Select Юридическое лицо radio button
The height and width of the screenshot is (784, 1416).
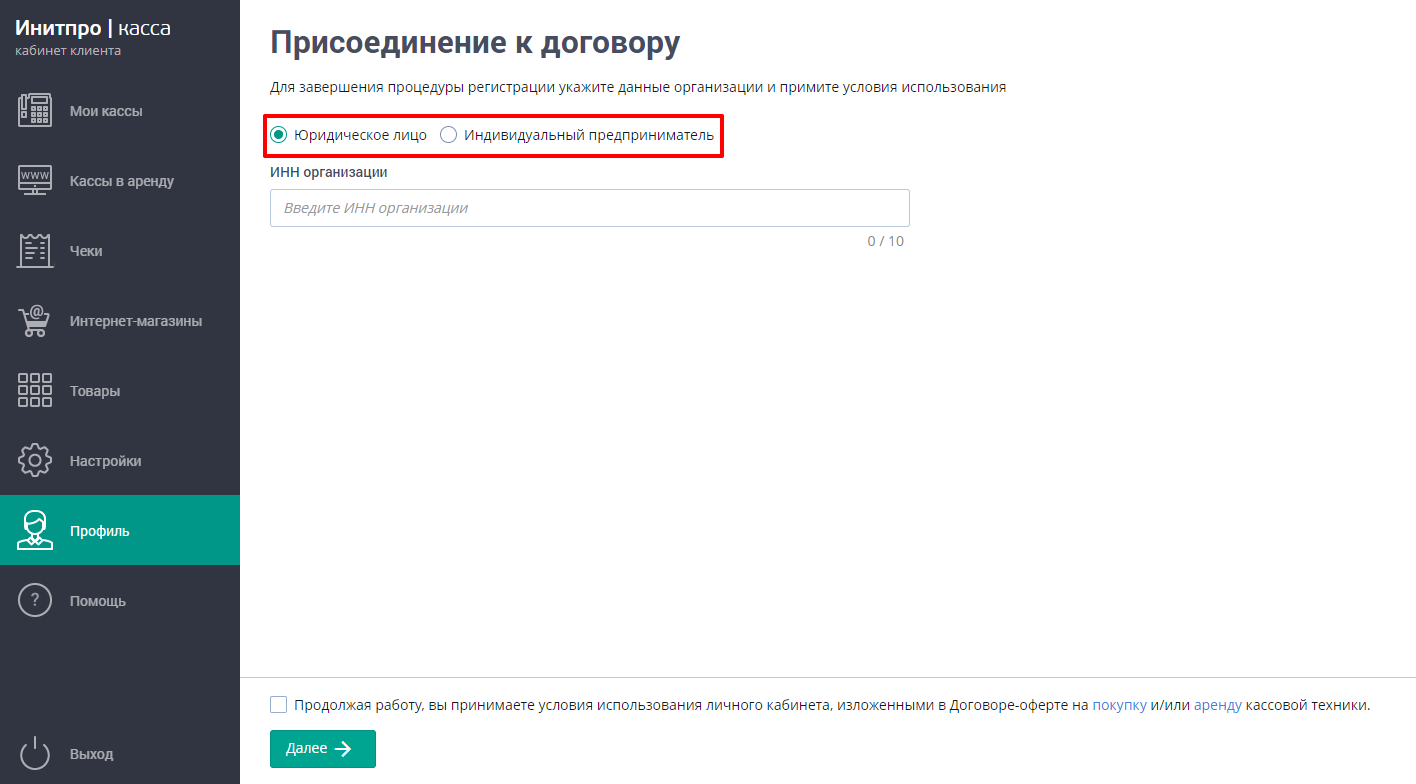coord(279,135)
